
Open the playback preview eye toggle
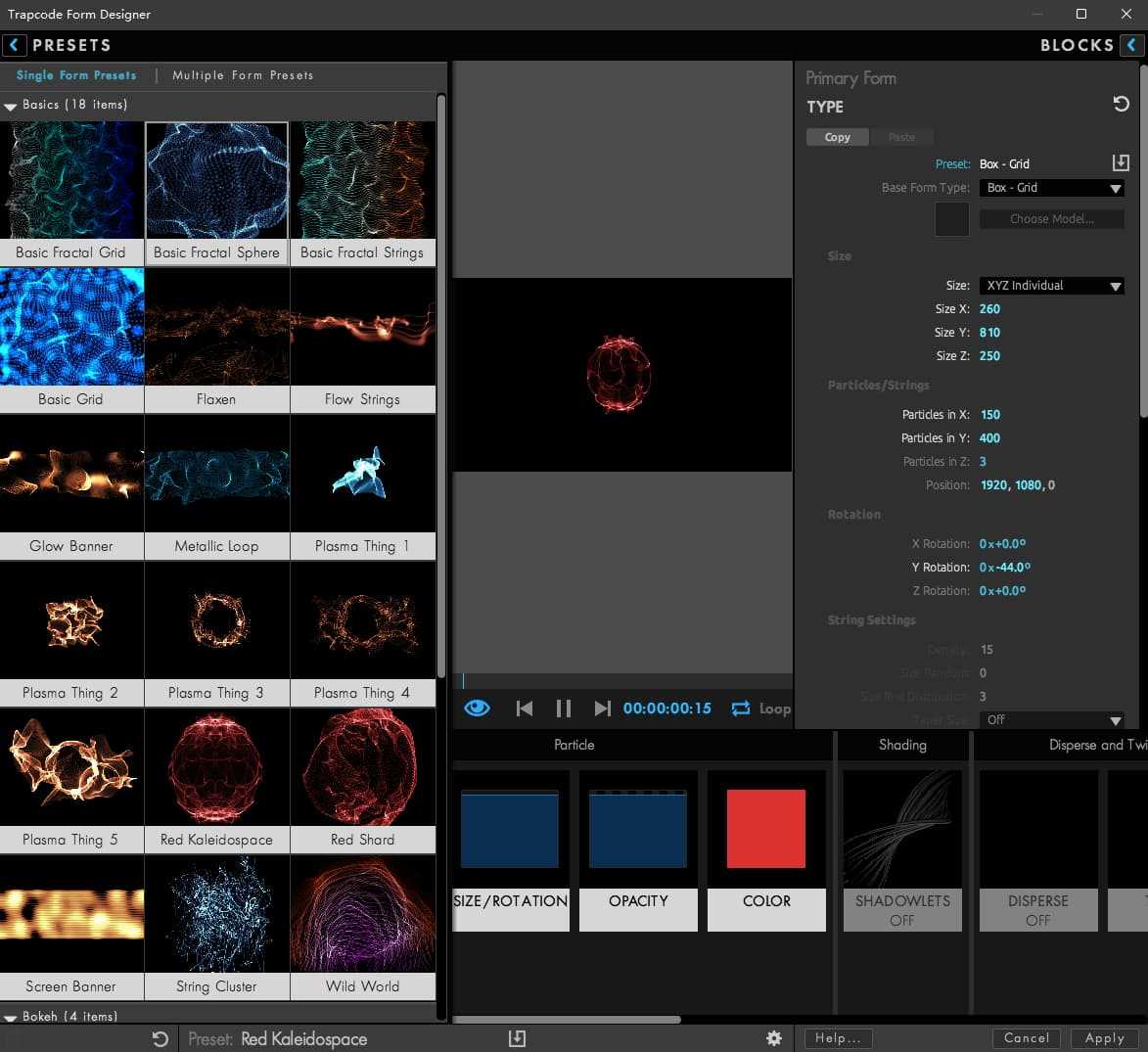(477, 708)
